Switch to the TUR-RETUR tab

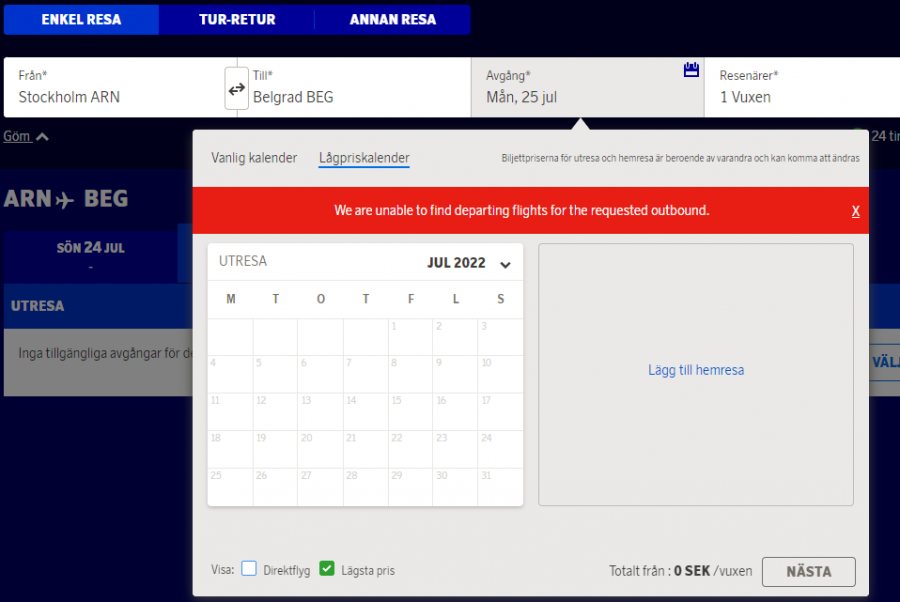(237, 20)
